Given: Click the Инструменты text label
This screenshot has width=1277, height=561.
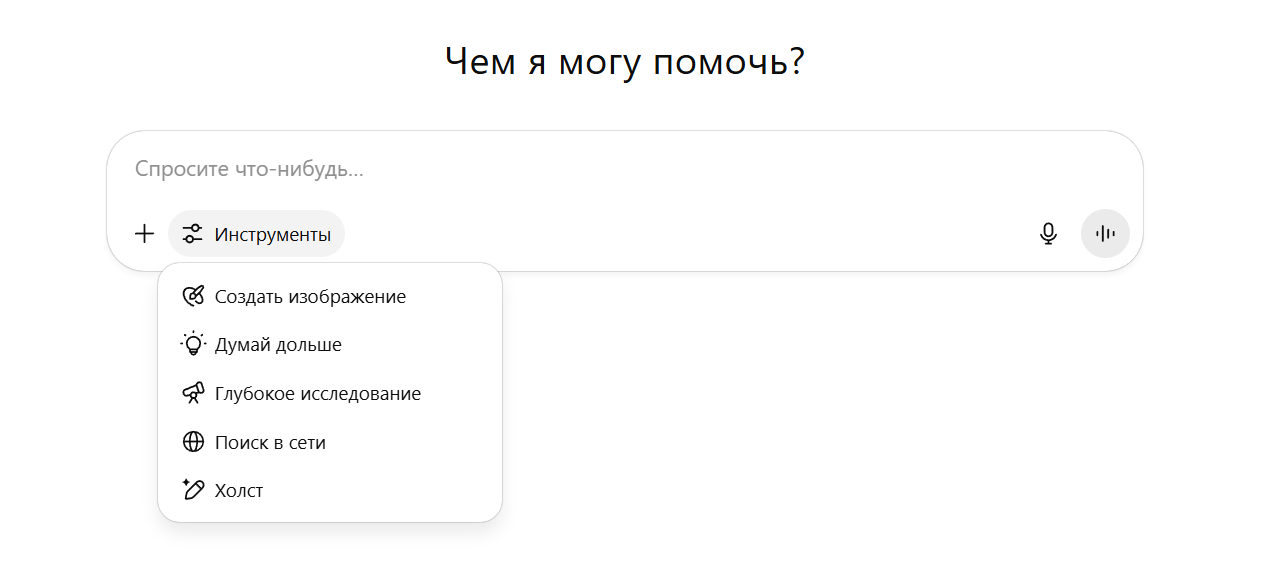Looking at the screenshot, I should [273, 235].
